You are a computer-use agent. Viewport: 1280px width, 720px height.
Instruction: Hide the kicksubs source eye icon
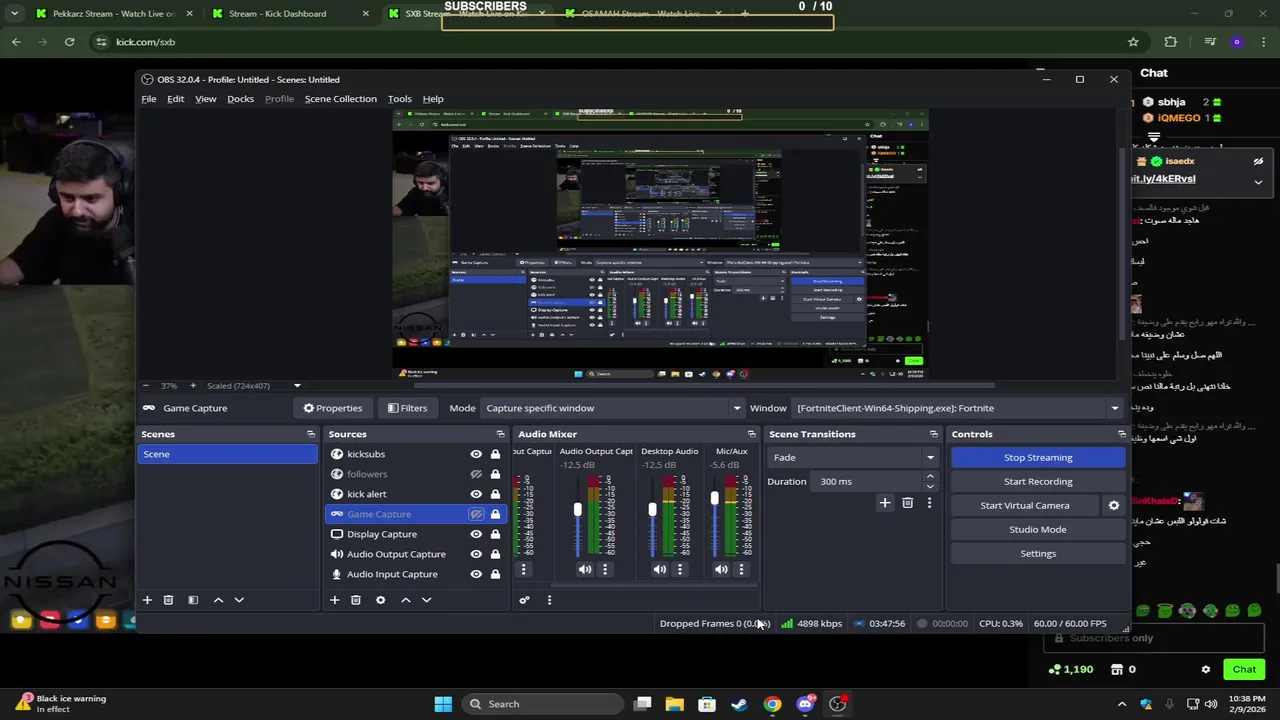tap(476, 454)
